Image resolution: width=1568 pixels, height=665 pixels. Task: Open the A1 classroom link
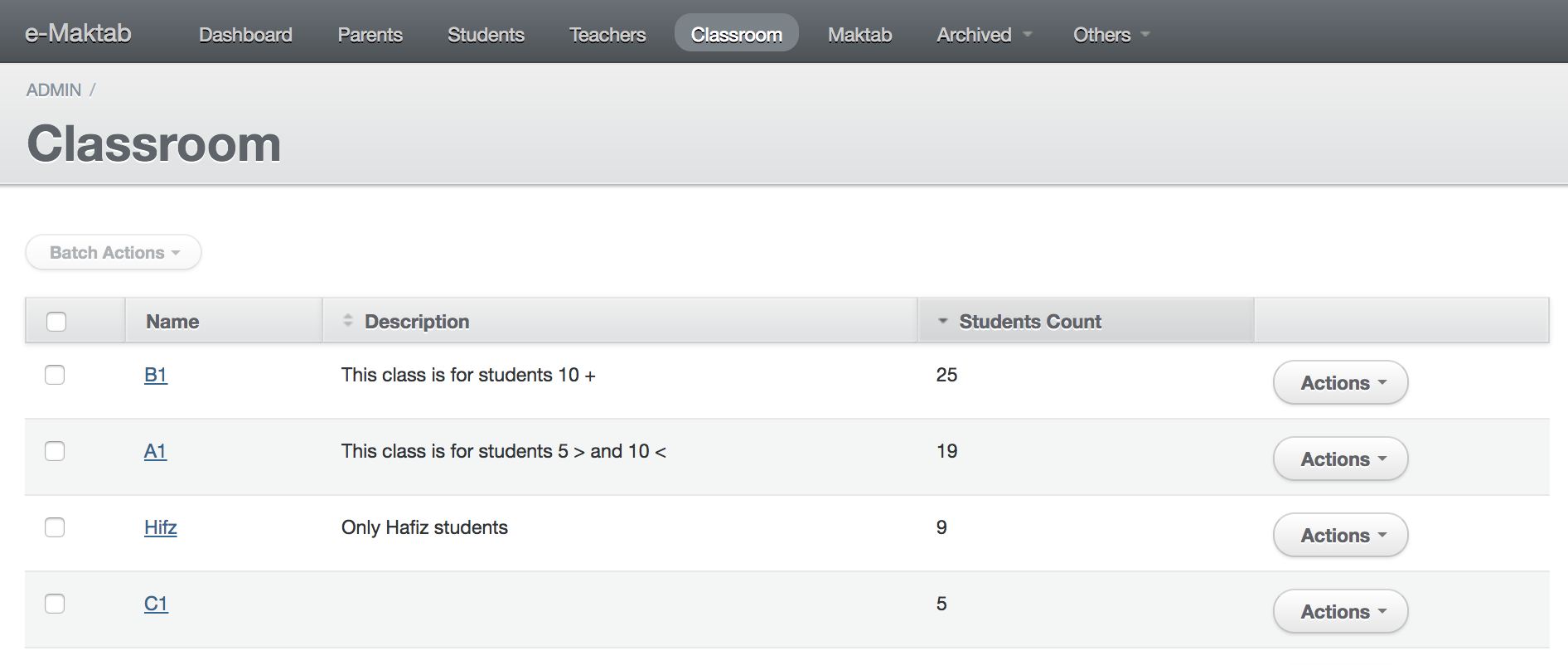pyautogui.click(x=155, y=451)
